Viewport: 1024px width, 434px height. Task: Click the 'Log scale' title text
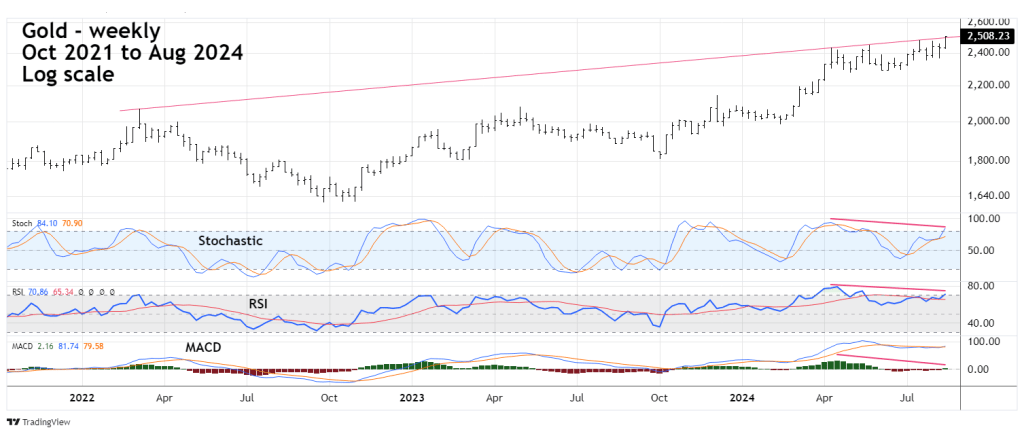point(67,74)
